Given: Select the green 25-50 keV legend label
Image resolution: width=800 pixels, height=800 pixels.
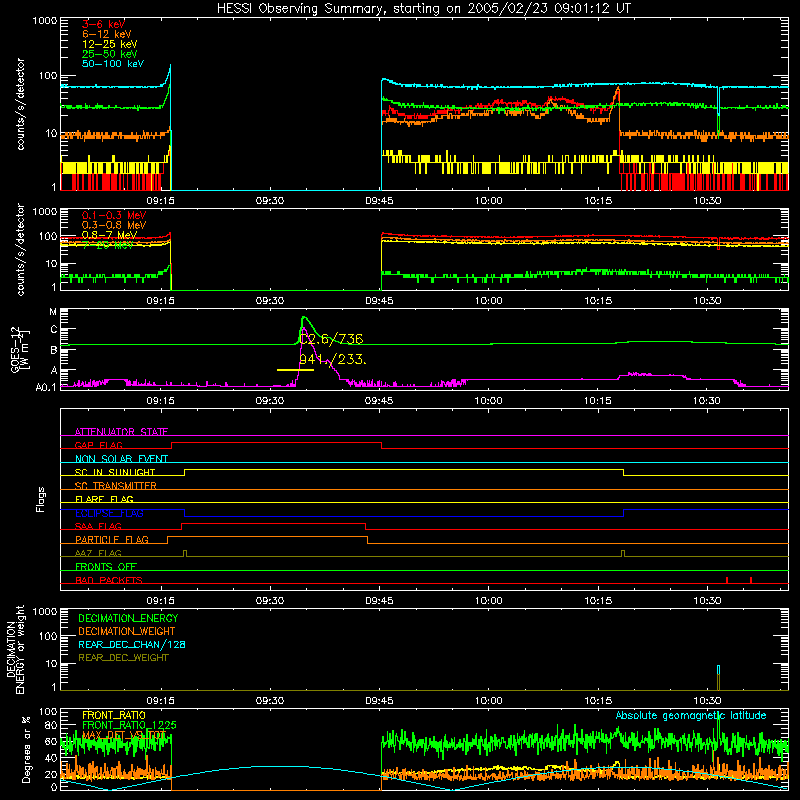Looking at the screenshot, I should (109, 54).
